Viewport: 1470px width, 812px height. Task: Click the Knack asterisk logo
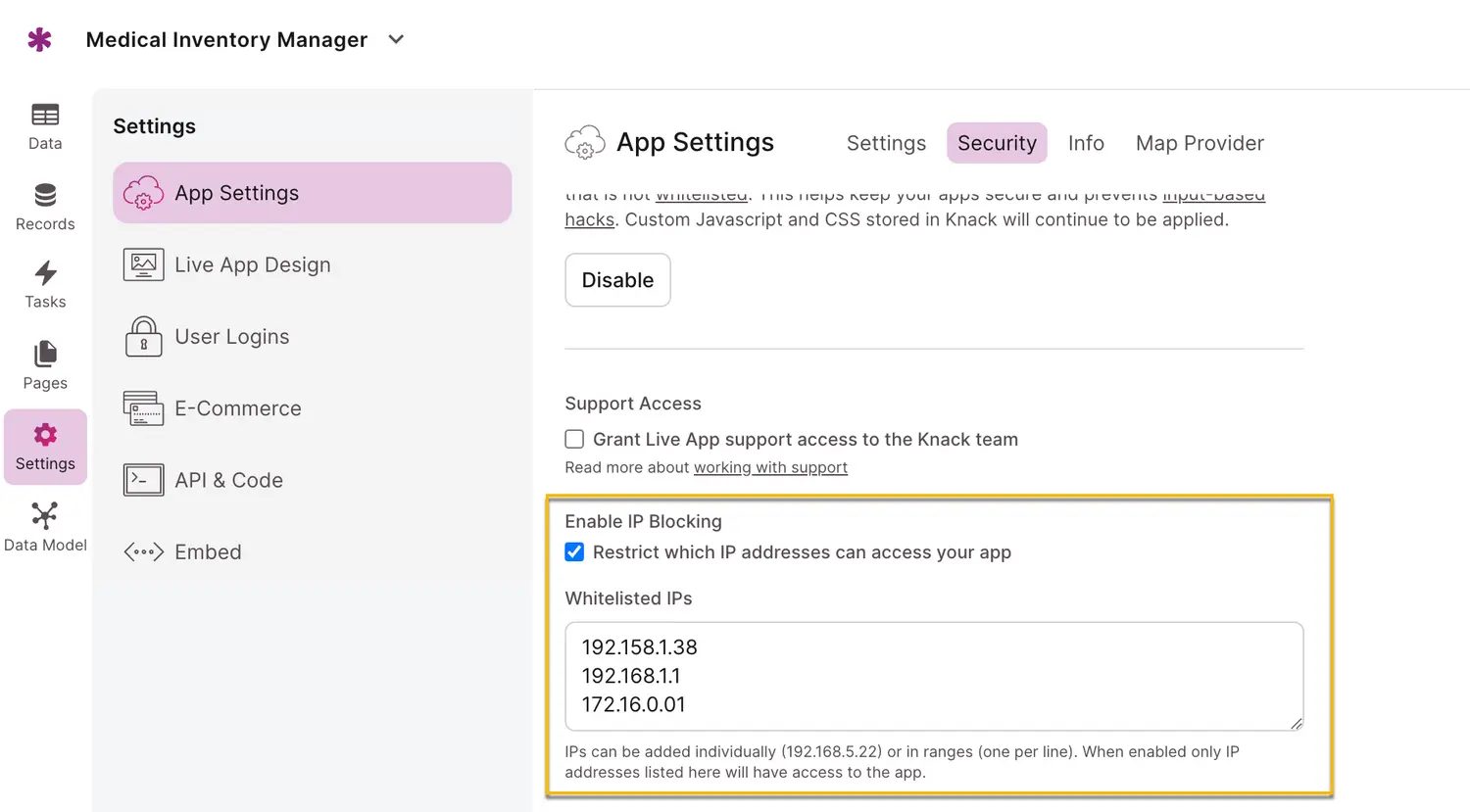[39, 40]
